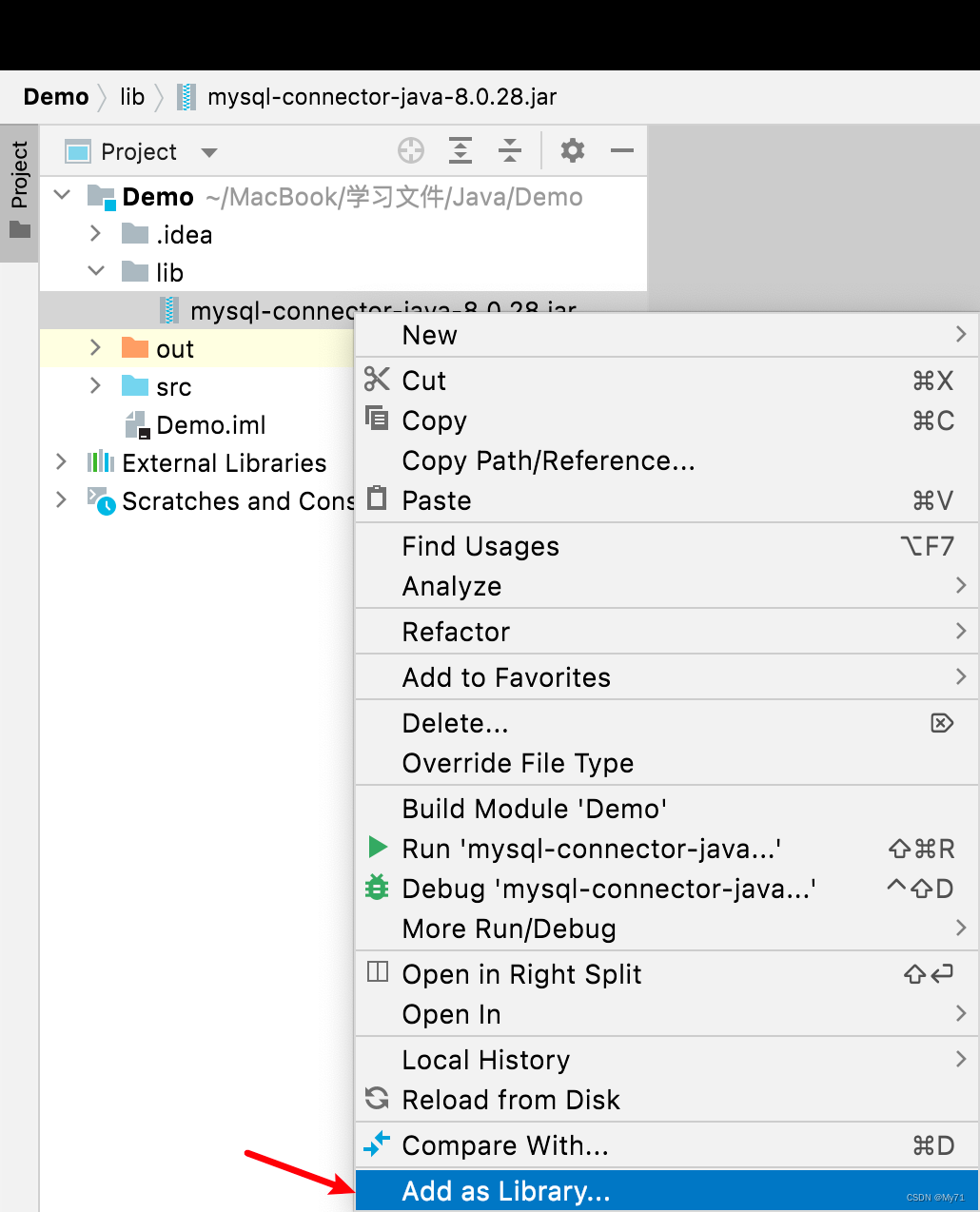Open the New submenu
The width and height of the screenshot is (980, 1212).
pyautogui.click(x=667, y=335)
